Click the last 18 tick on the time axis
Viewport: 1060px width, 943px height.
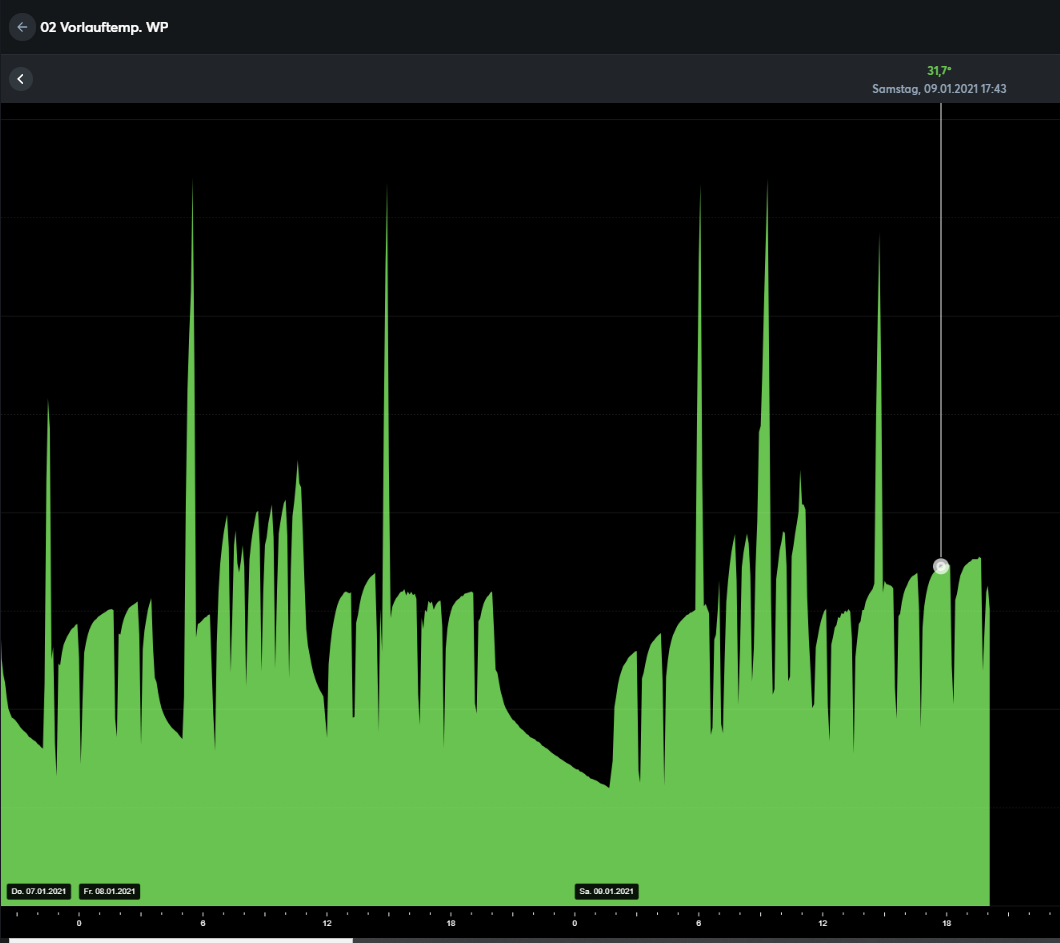[946, 923]
